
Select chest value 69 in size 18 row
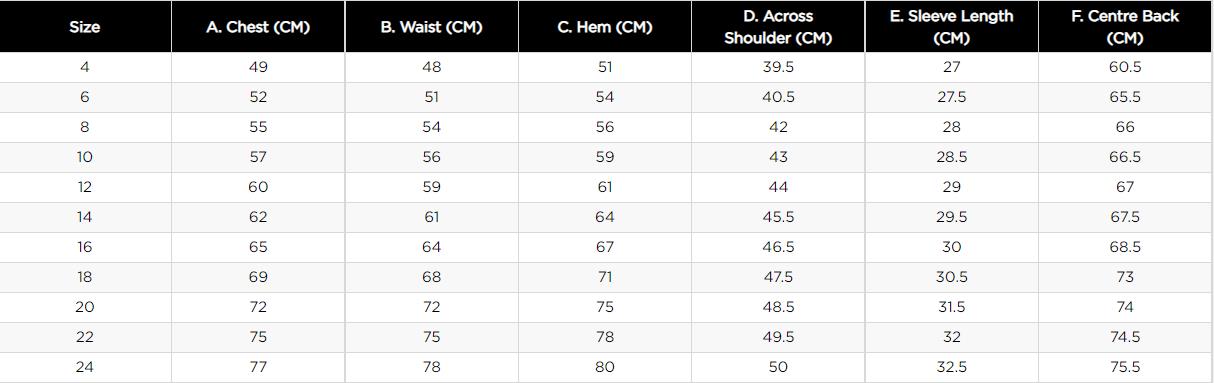(x=258, y=277)
